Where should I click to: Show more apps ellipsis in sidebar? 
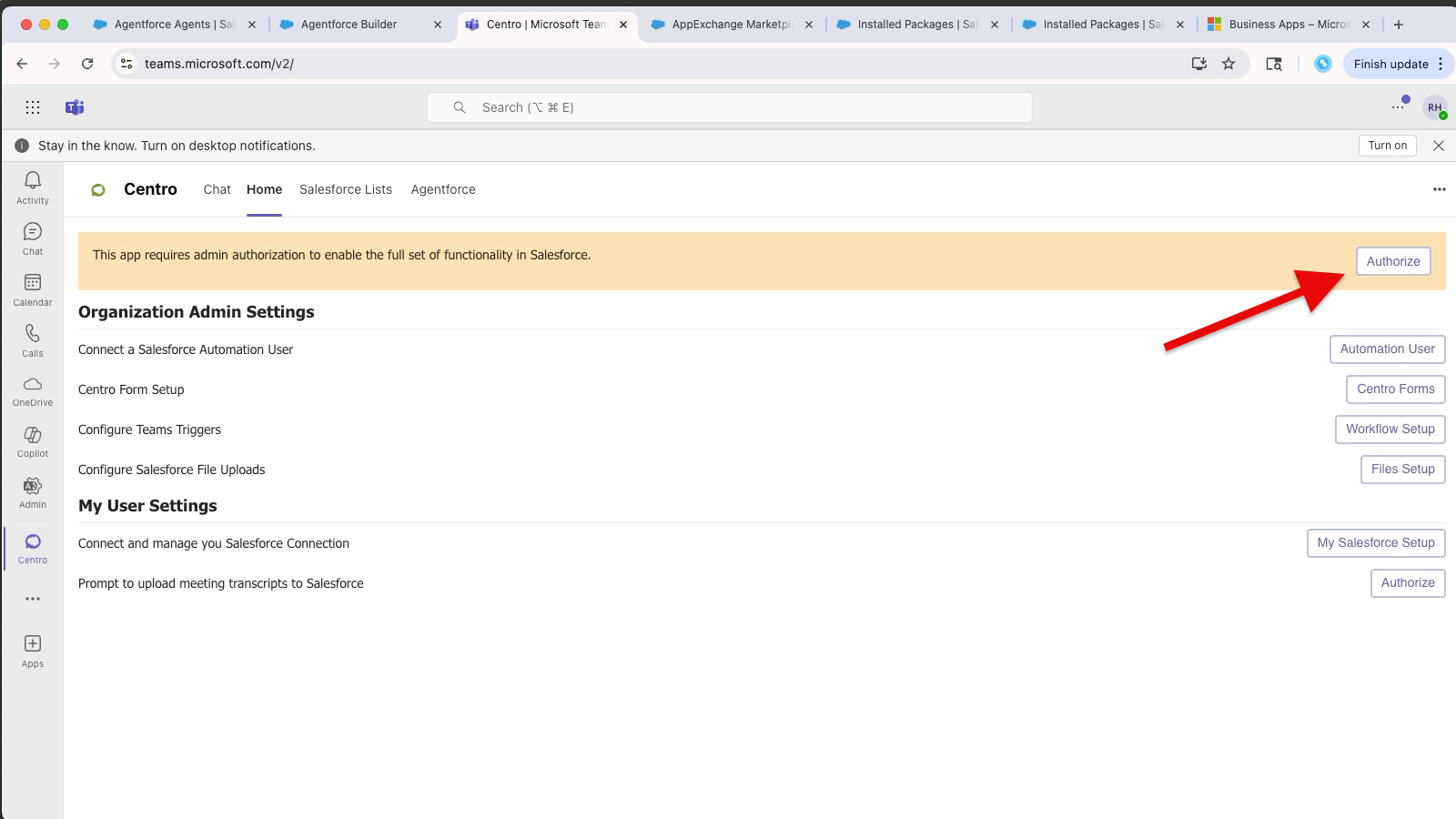[33, 599]
